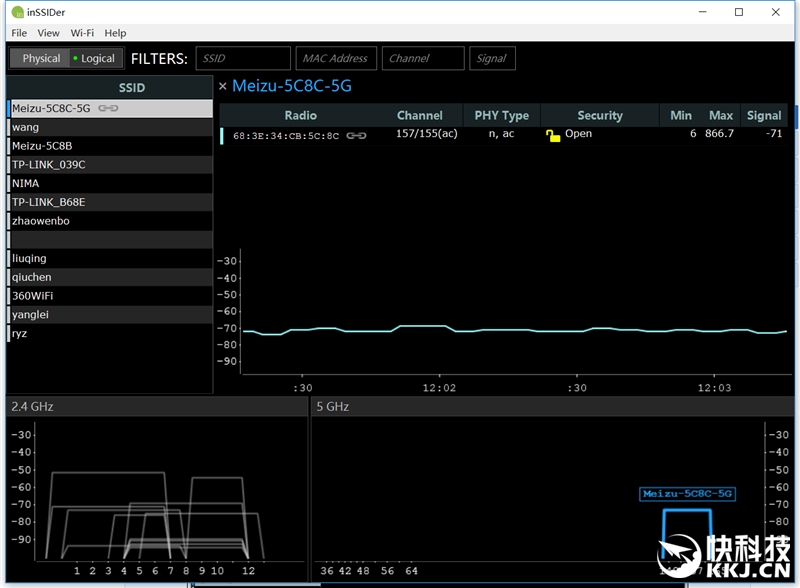
Task: Open the Wi-Fi menu
Action: 82,33
